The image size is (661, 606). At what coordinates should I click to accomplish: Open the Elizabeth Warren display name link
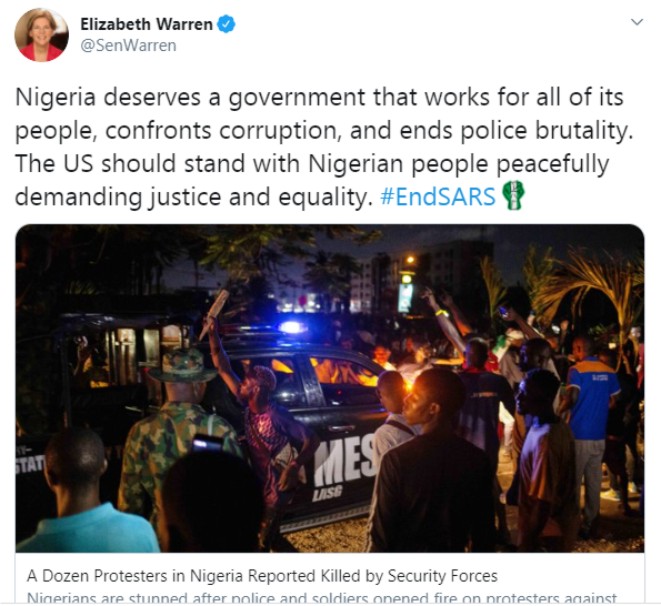tap(146, 24)
